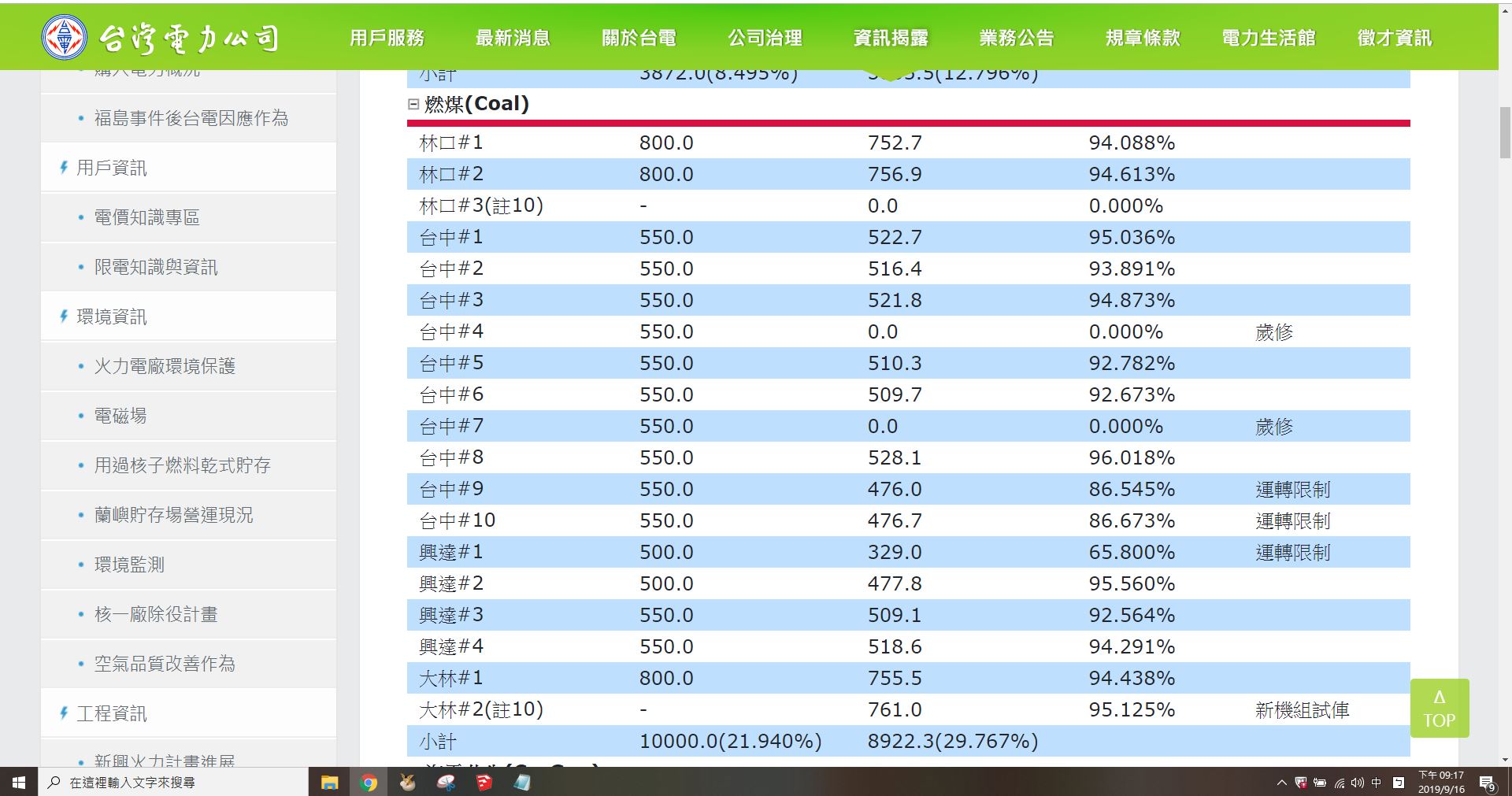Select 台中#10 運轉限制 remark
This screenshot has height=796, width=1512.
(1292, 520)
